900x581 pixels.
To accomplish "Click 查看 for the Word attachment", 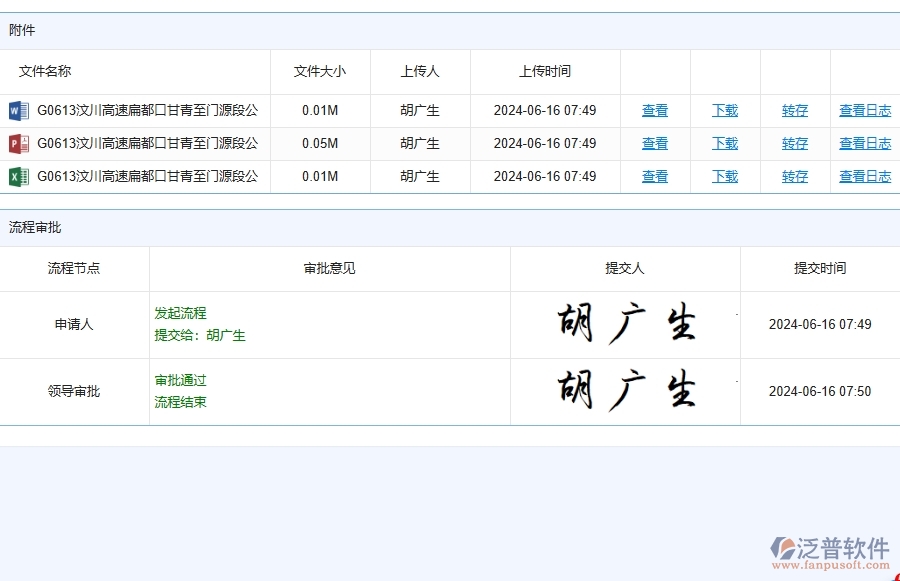I will [x=654, y=110].
